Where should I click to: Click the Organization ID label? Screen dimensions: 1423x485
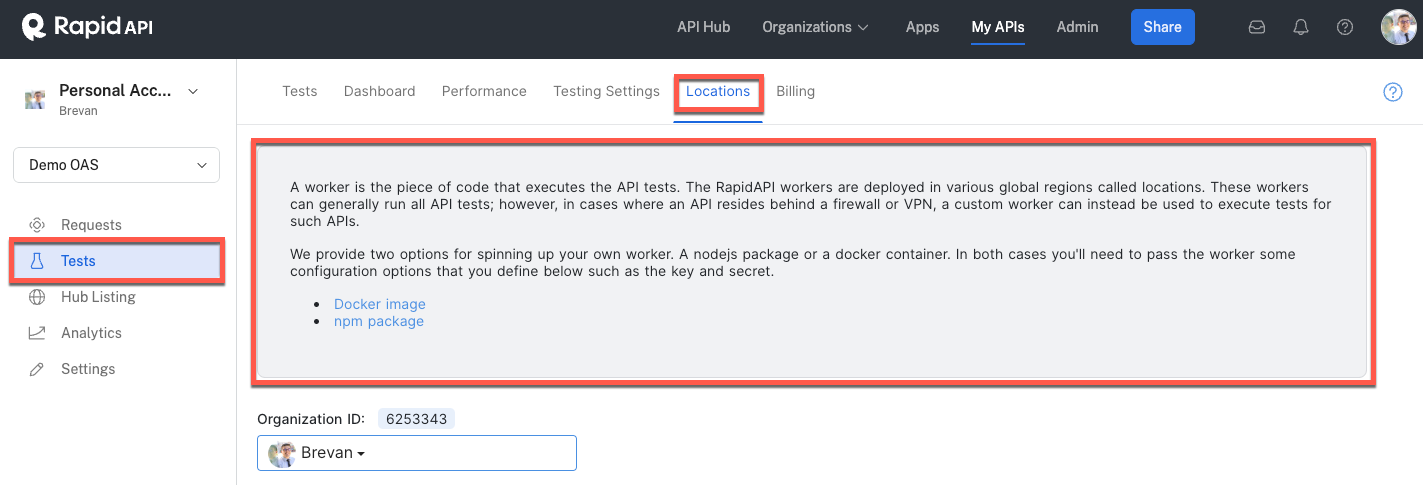(x=310, y=419)
